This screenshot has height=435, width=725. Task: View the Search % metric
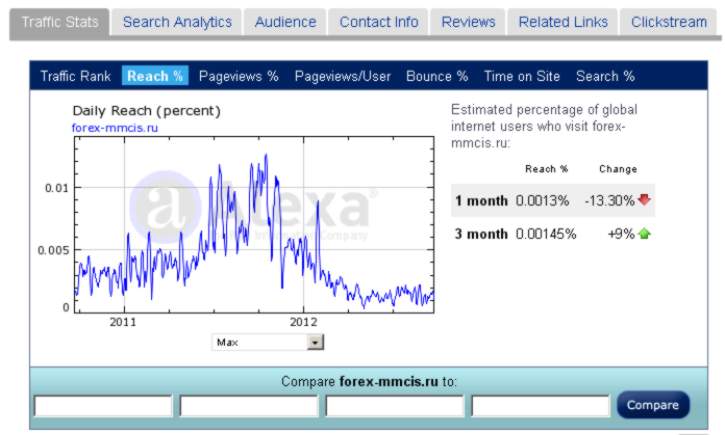pyautogui.click(x=605, y=76)
